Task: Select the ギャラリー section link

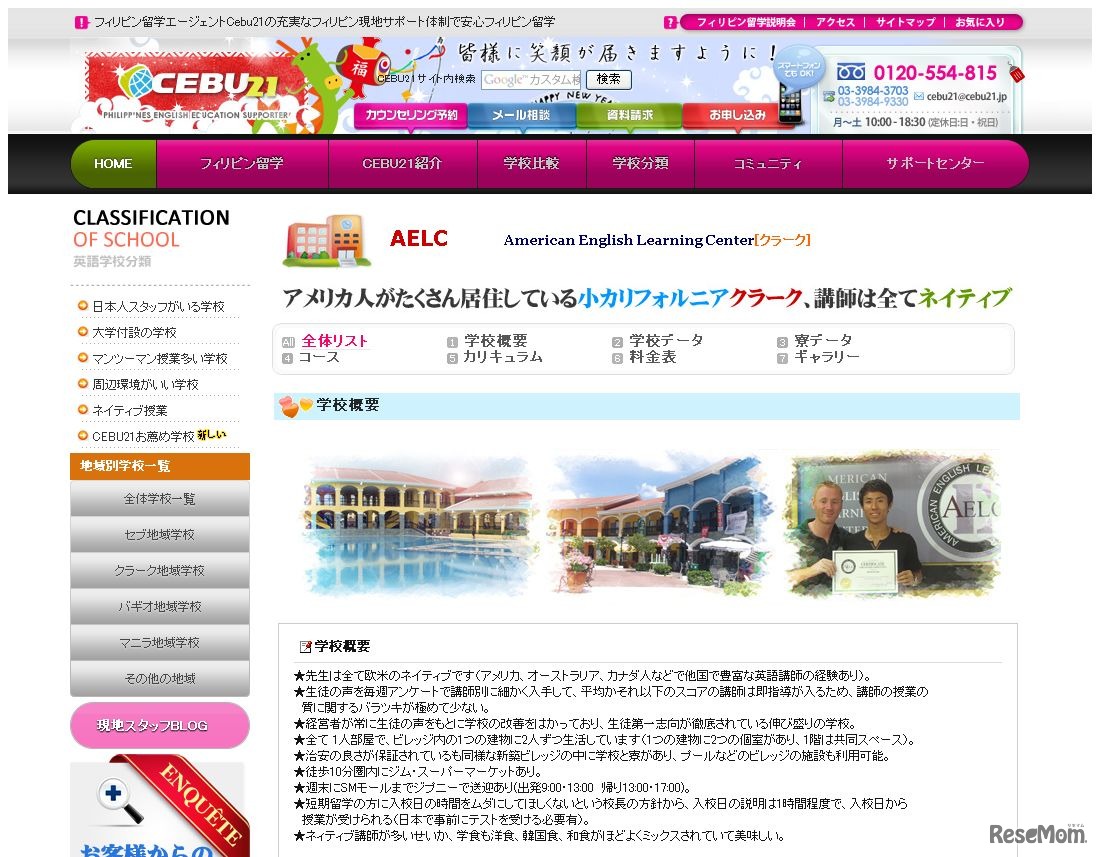Action: click(826, 357)
